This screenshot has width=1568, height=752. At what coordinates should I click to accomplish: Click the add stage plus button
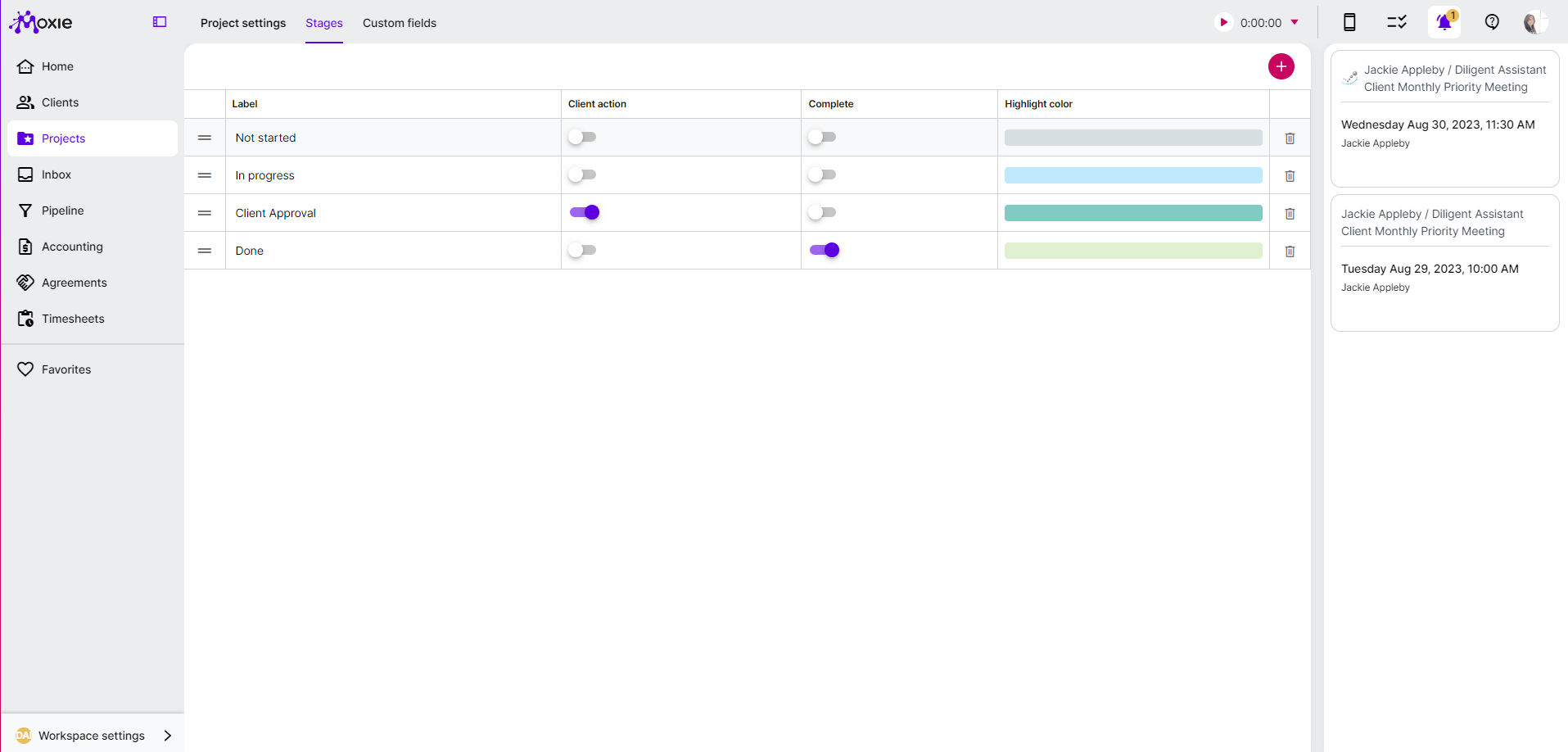[x=1281, y=66]
